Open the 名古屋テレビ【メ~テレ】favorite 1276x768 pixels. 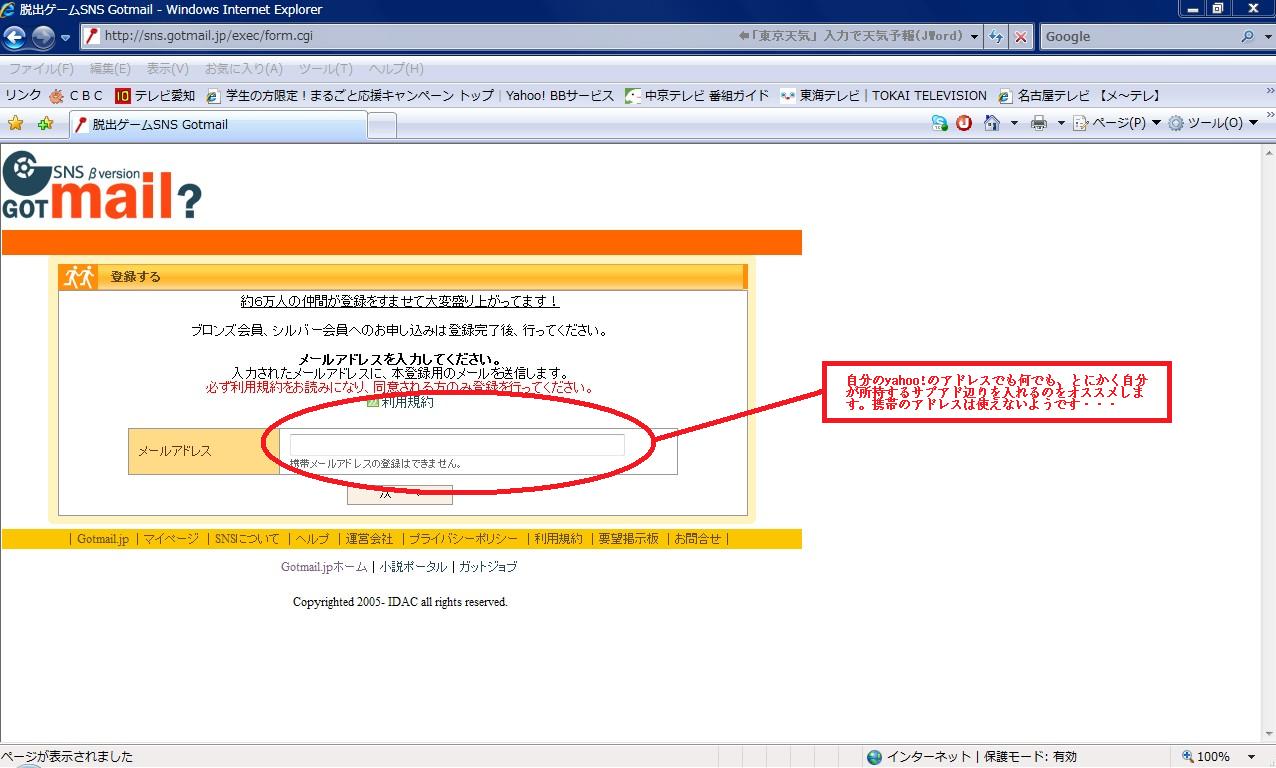tap(1080, 96)
